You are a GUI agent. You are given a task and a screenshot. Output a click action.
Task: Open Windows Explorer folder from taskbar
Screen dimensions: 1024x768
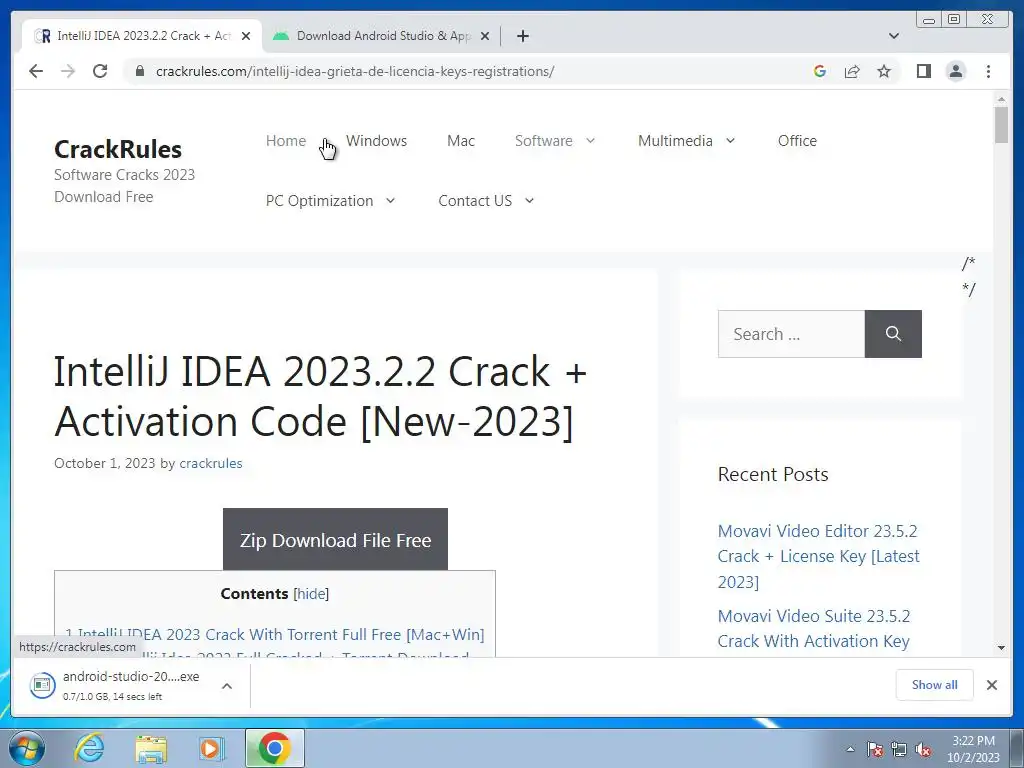[151, 748]
